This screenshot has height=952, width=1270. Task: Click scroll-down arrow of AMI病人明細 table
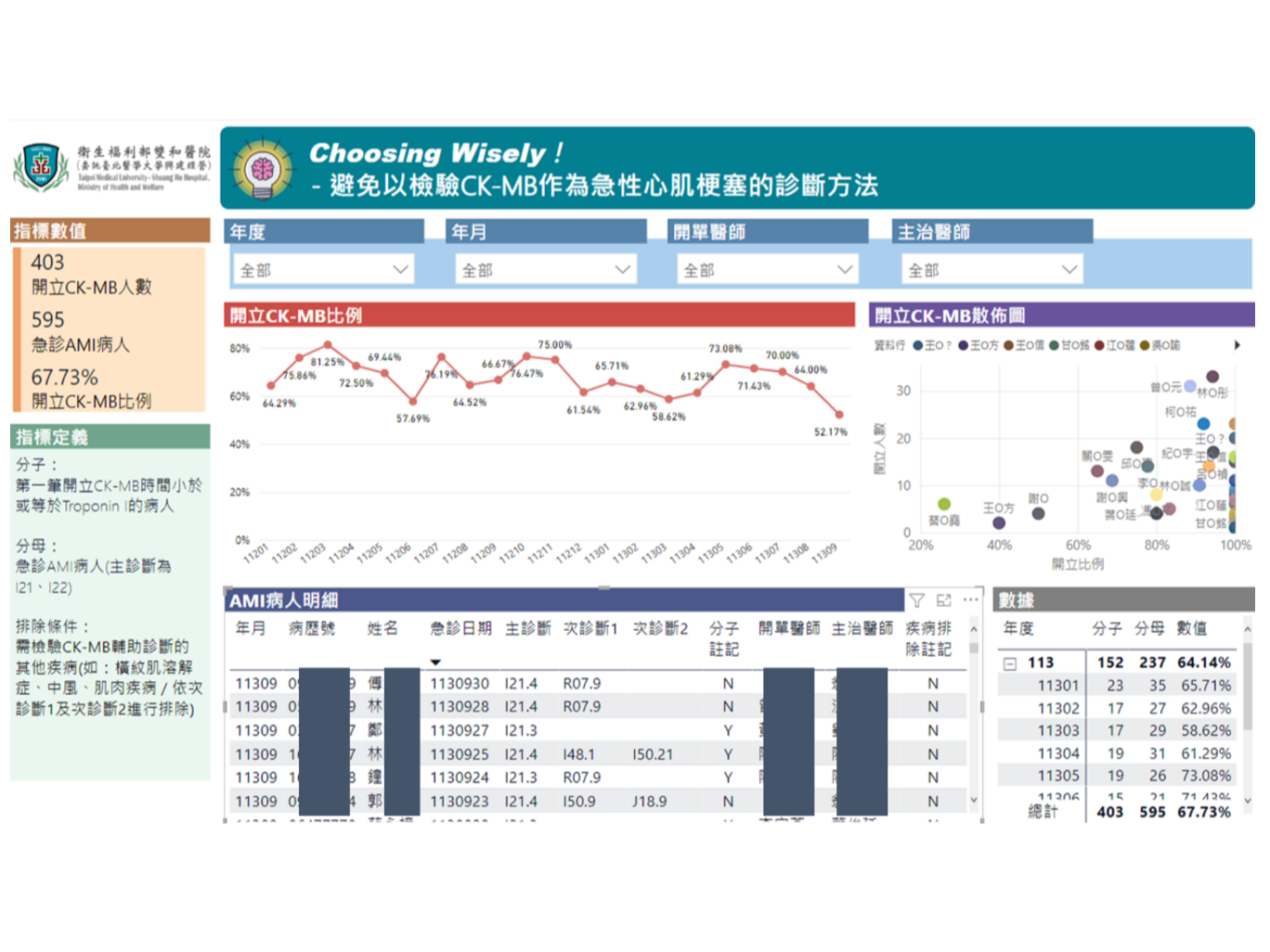pos(974,800)
